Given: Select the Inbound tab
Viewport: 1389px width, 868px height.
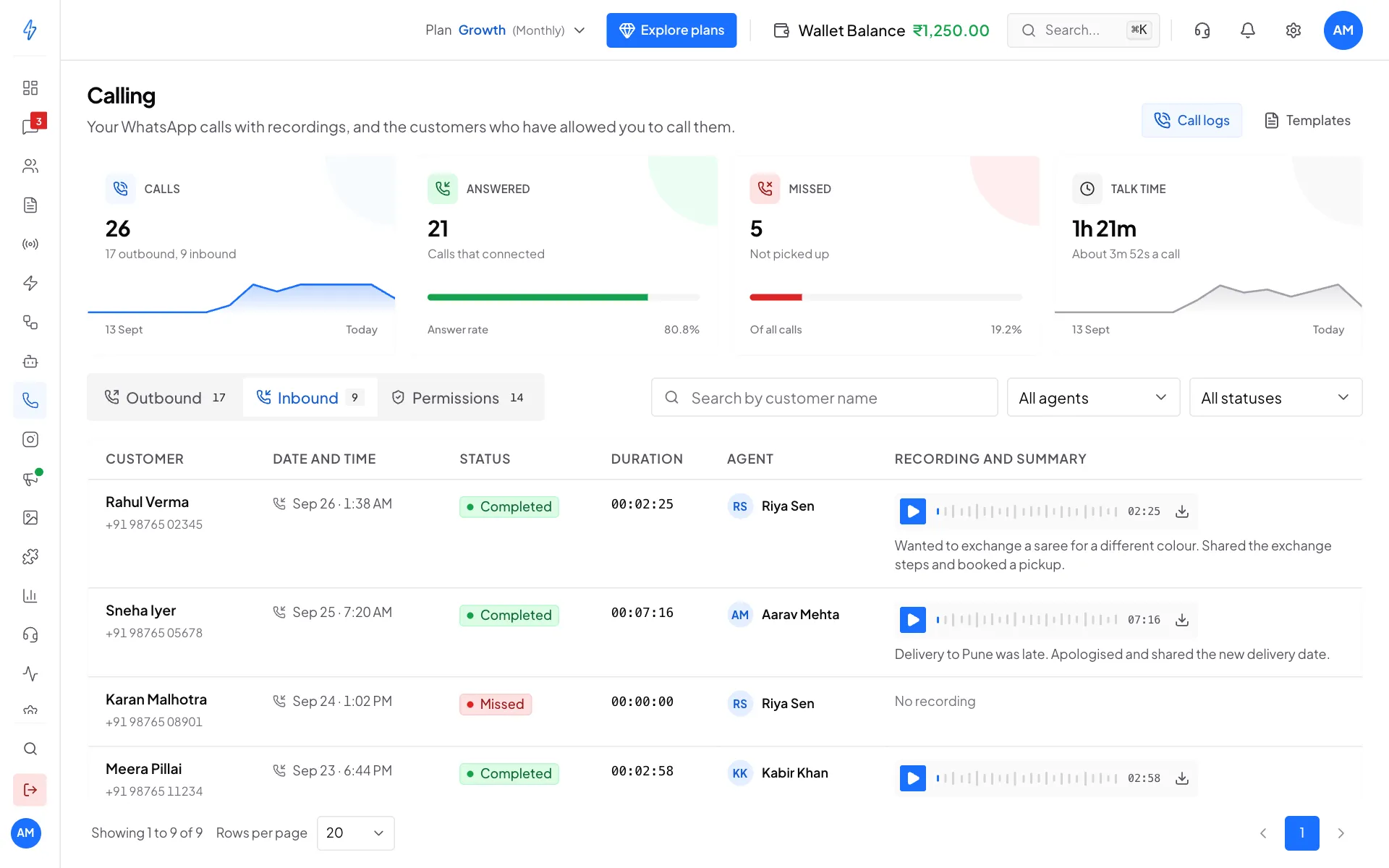Looking at the screenshot, I should pyautogui.click(x=310, y=397).
